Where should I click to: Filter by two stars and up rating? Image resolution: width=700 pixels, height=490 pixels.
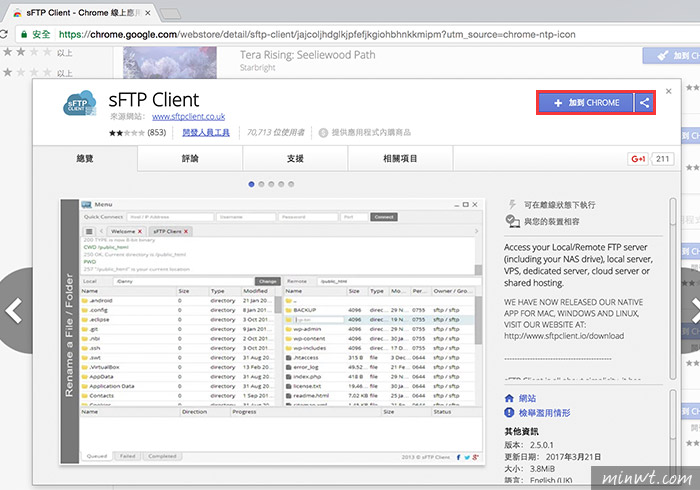(38, 52)
